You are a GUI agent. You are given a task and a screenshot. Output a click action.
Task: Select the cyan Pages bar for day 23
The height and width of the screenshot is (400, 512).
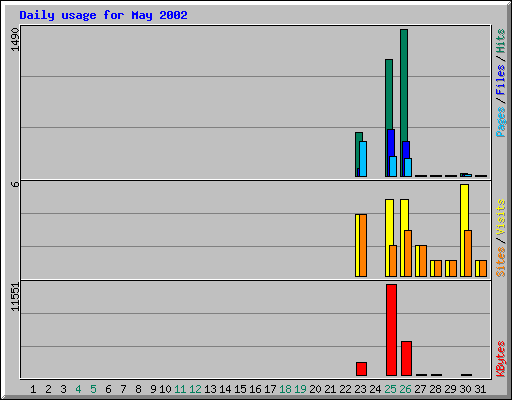pyautogui.click(x=363, y=159)
